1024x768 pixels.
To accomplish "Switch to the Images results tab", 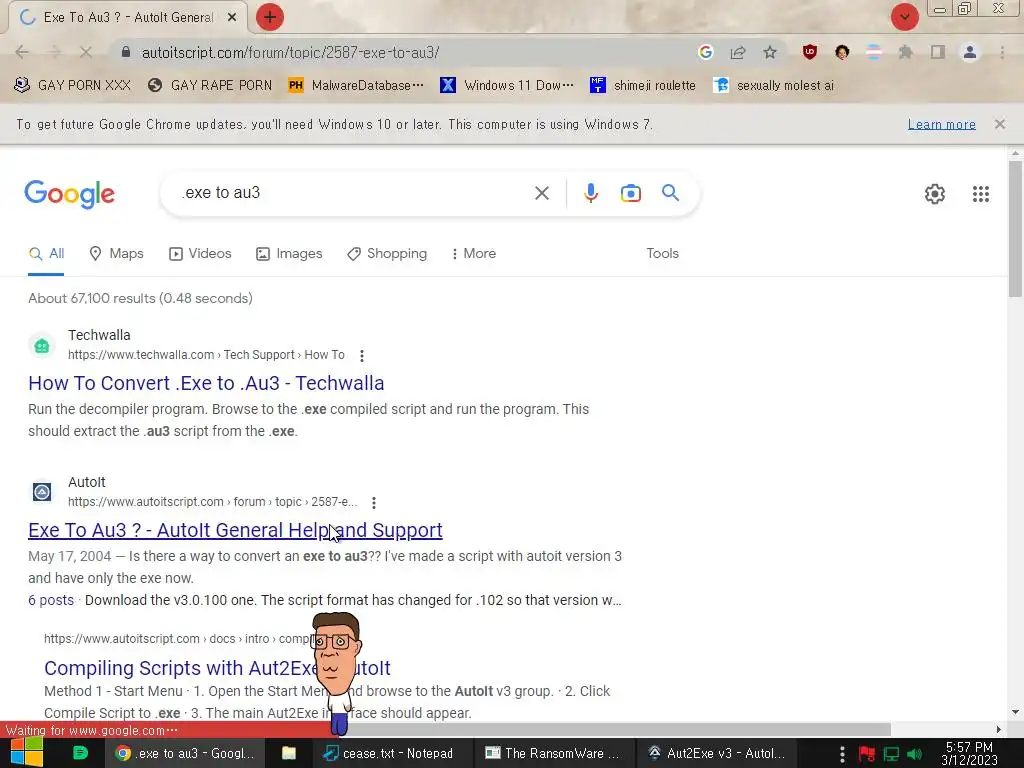I will 289,253.
